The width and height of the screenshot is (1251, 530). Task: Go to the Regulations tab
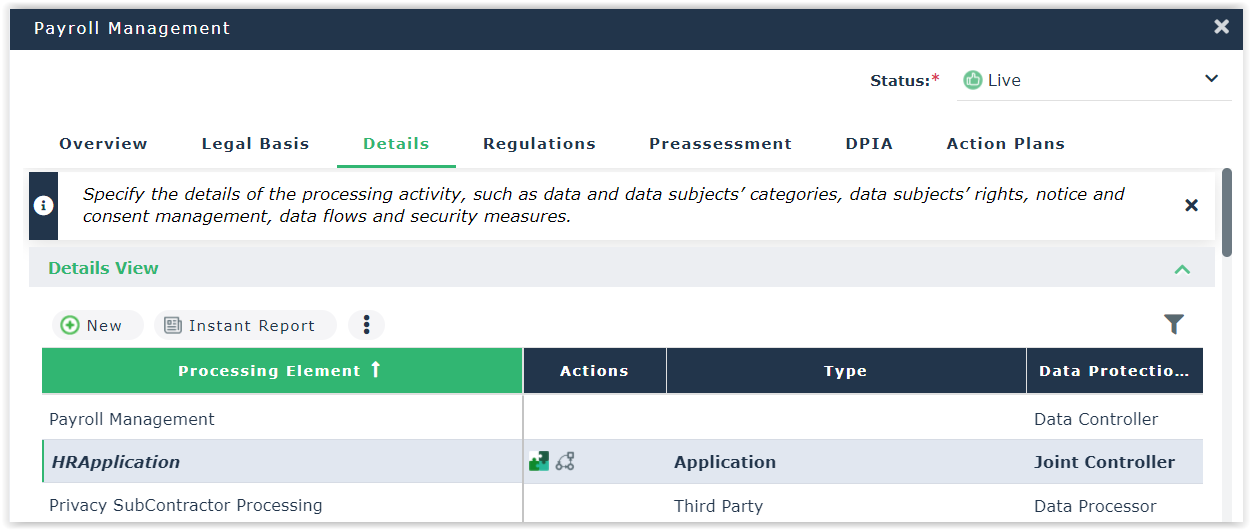click(539, 144)
